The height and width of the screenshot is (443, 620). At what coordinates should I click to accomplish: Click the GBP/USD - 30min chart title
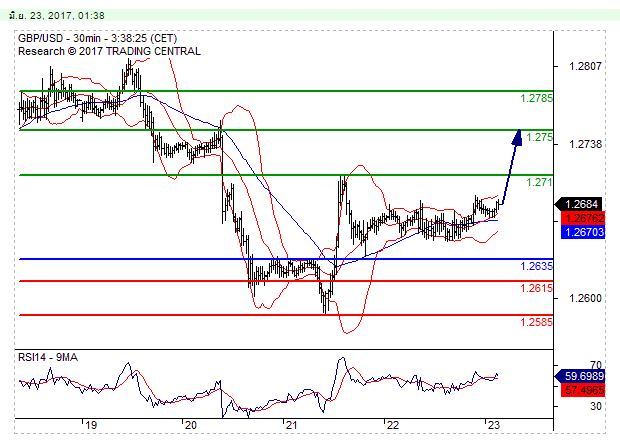coord(97,38)
